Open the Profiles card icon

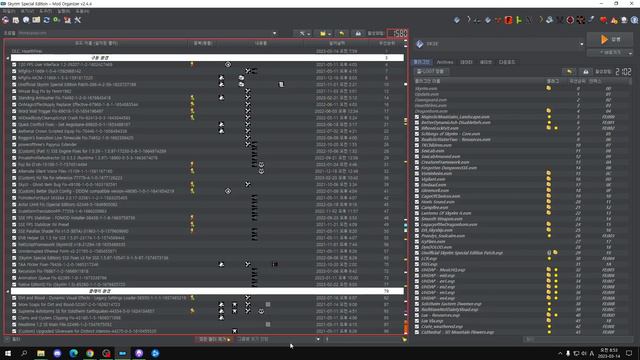pyautogui.click(x=36, y=20)
